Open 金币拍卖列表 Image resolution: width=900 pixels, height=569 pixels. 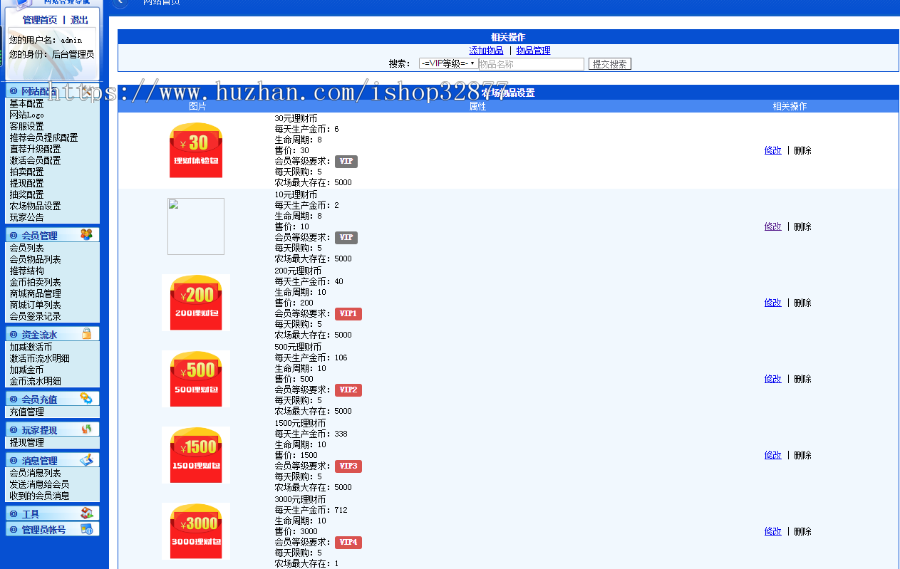35,282
